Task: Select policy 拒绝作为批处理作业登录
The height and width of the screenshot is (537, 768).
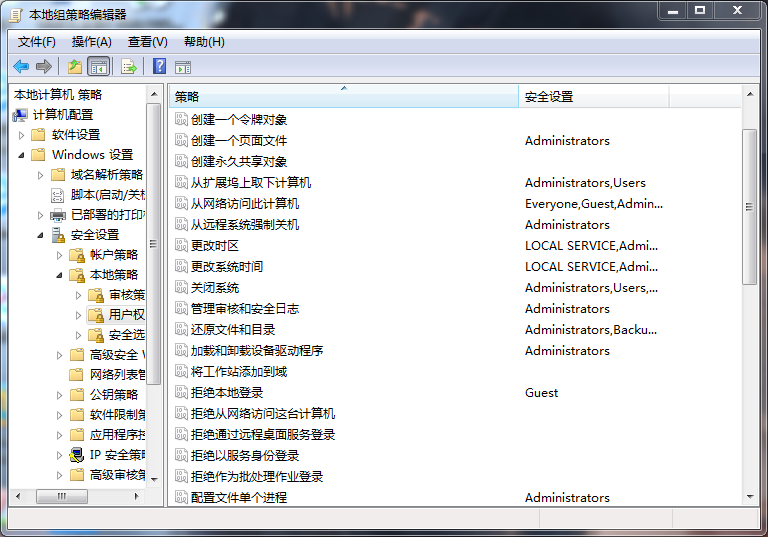Action: click(x=257, y=476)
